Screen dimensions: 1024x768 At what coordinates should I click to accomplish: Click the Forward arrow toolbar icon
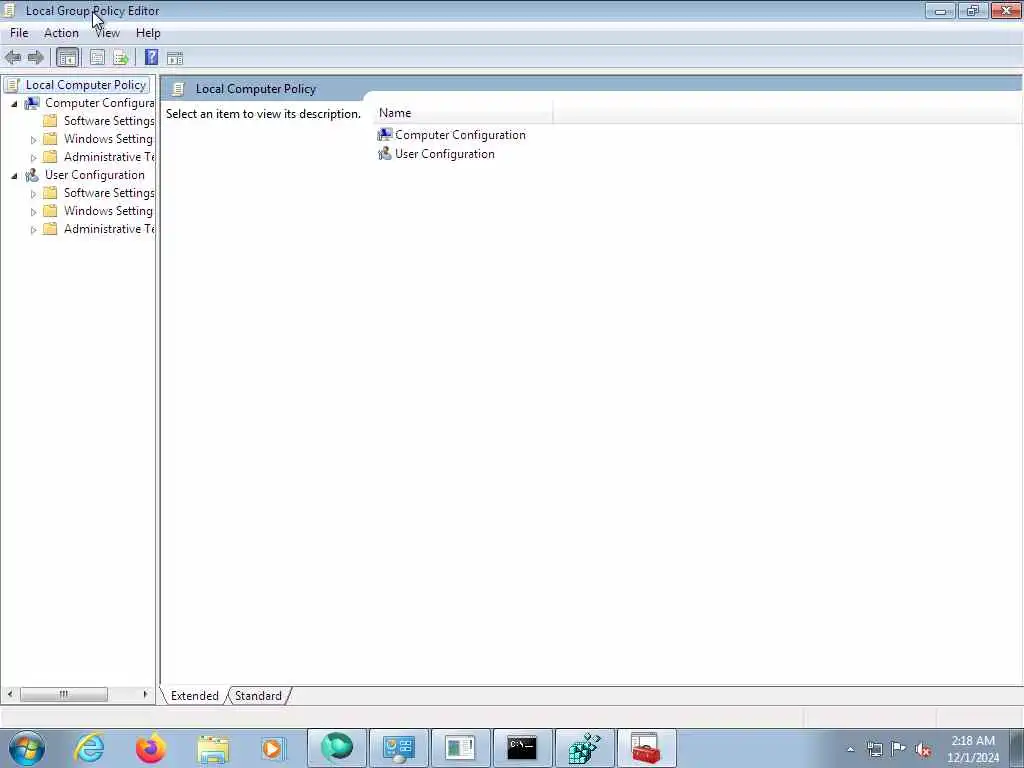pos(35,57)
